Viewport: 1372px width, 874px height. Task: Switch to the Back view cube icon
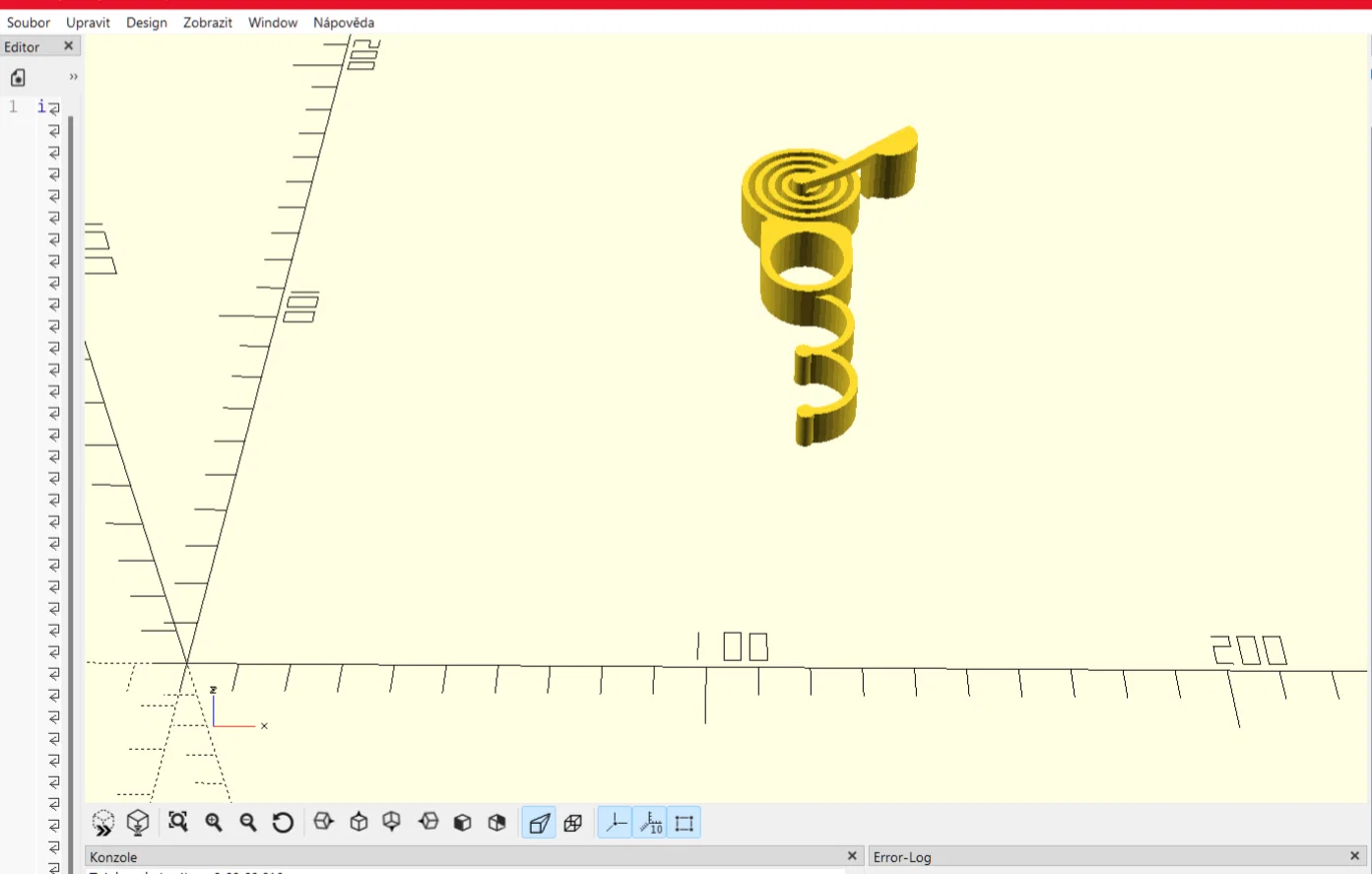click(x=496, y=822)
